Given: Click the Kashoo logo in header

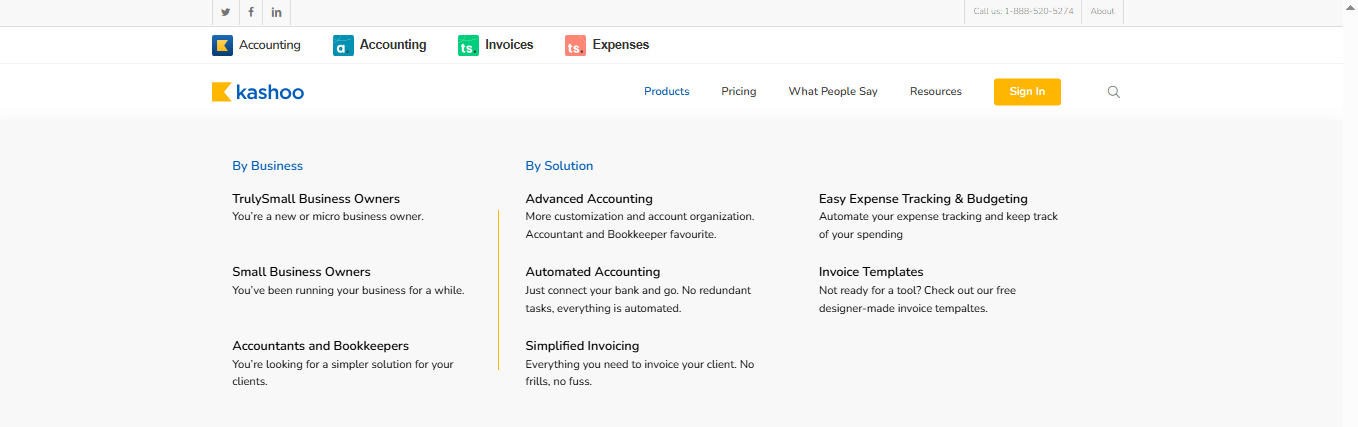Looking at the screenshot, I should point(258,92).
